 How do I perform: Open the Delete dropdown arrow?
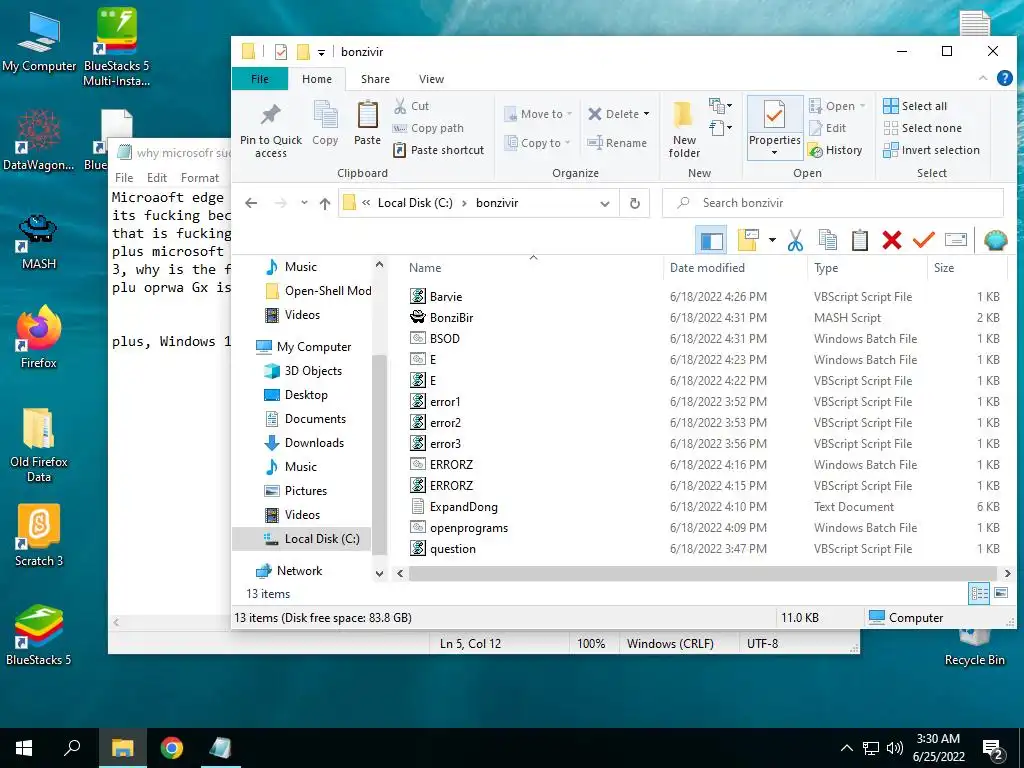point(647,114)
